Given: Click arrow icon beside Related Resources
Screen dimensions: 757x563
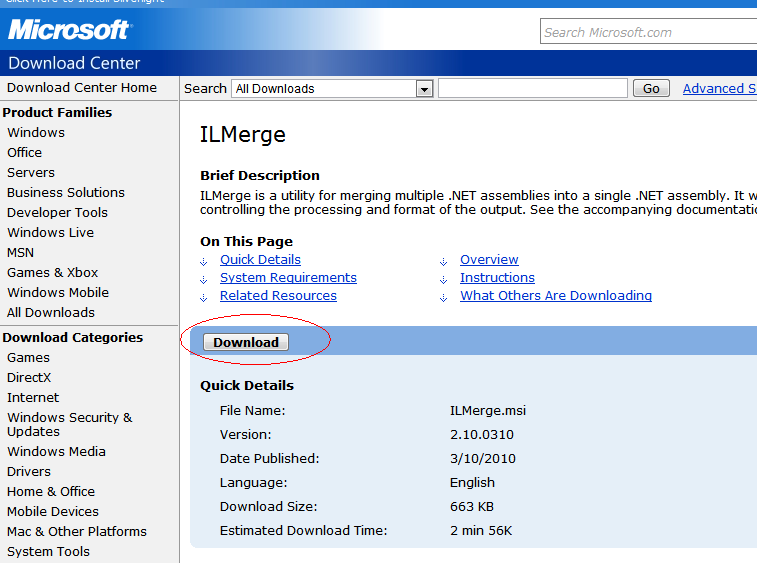Looking at the screenshot, I should [x=204, y=297].
